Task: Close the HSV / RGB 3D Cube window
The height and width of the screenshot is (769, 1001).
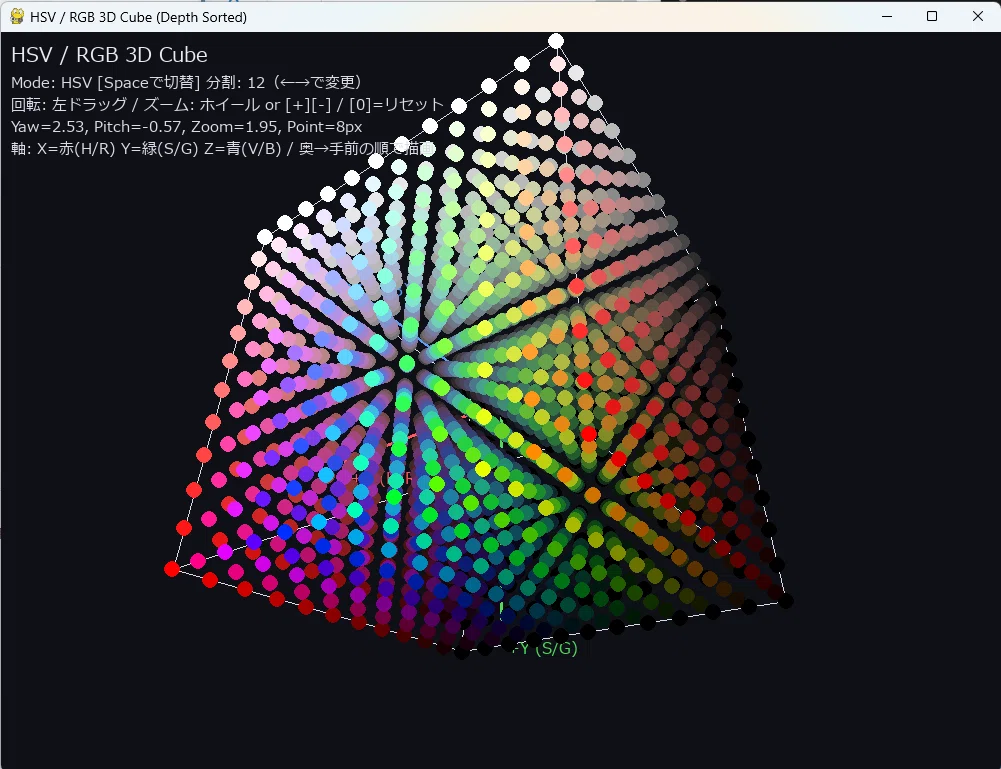Action: coord(977,17)
